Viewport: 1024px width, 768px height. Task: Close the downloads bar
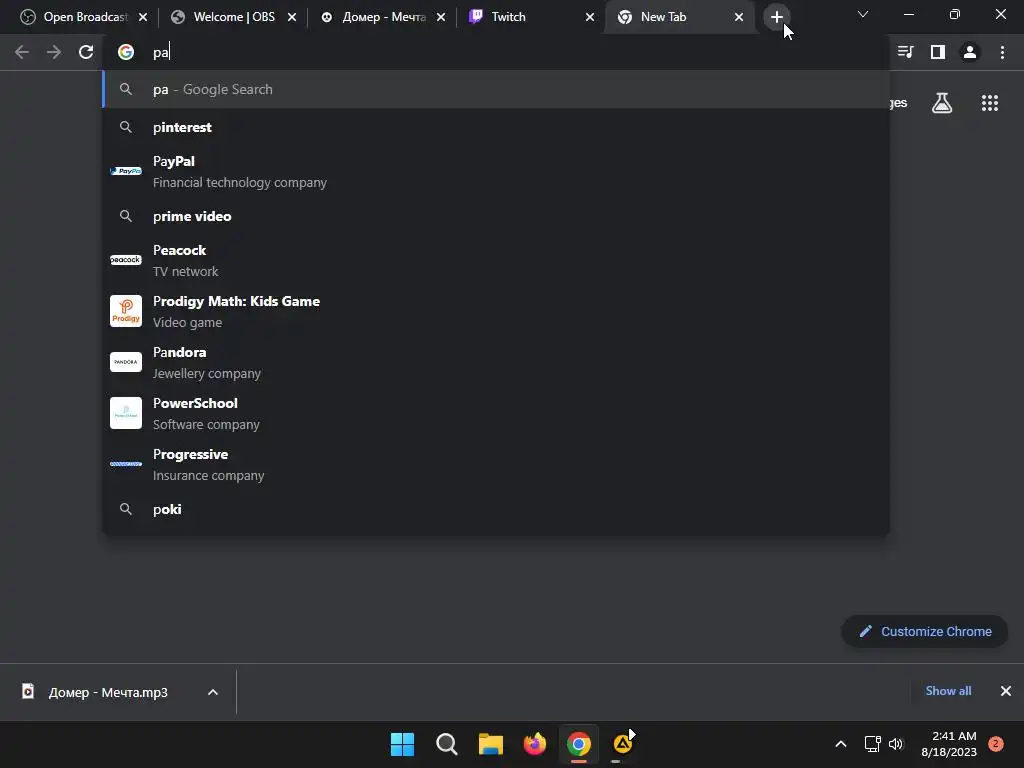click(x=1006, y=691)
